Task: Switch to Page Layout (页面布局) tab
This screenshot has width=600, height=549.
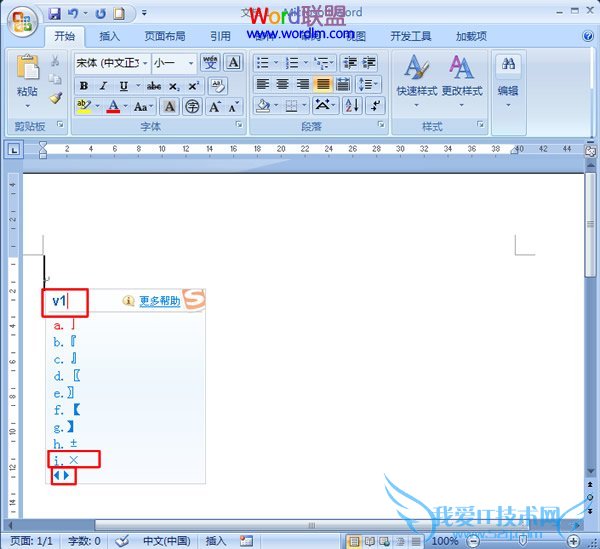Action: point(165,36)
